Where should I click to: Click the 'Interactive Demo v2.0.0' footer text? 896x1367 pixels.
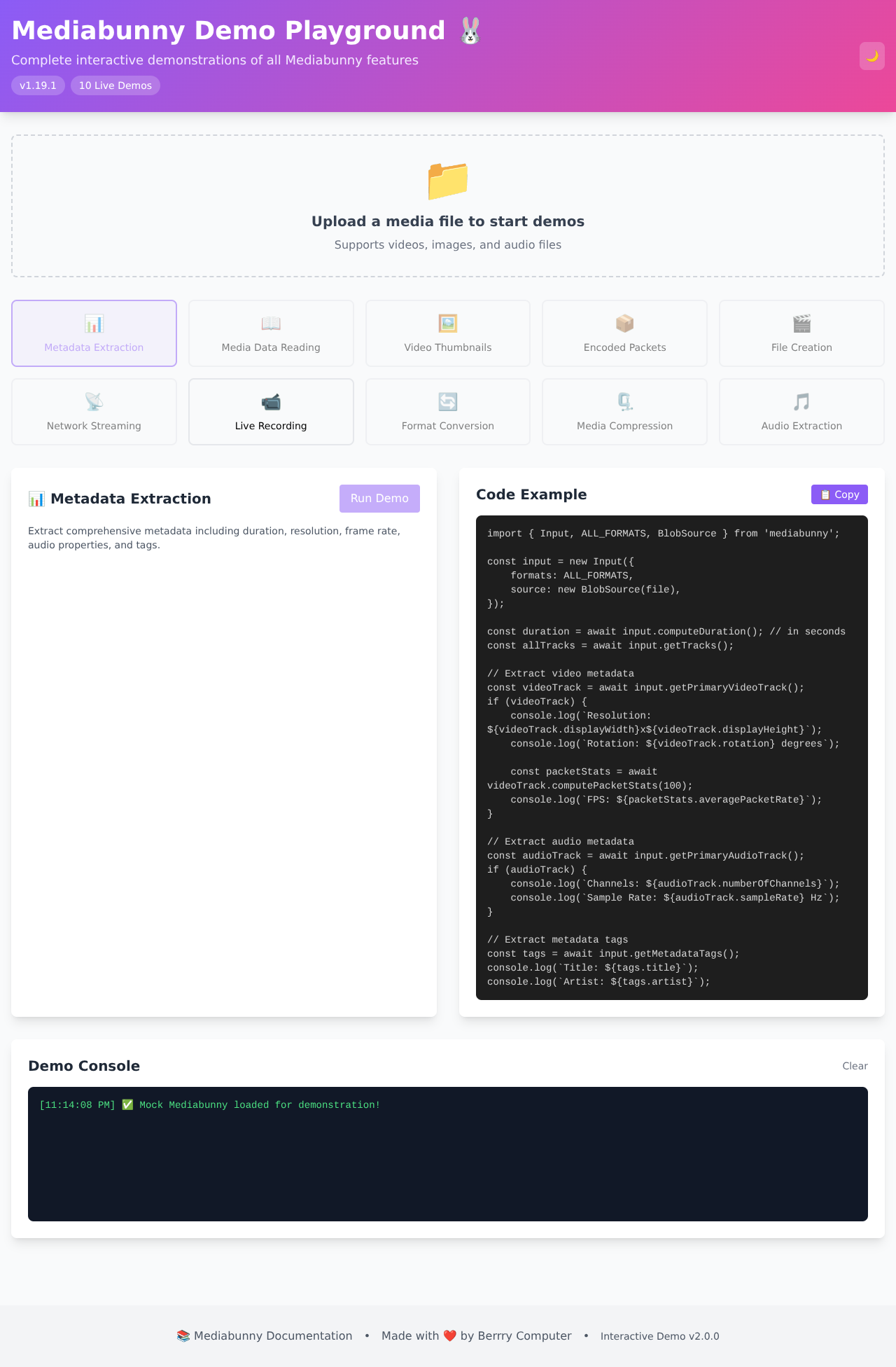coord(660,1336)
